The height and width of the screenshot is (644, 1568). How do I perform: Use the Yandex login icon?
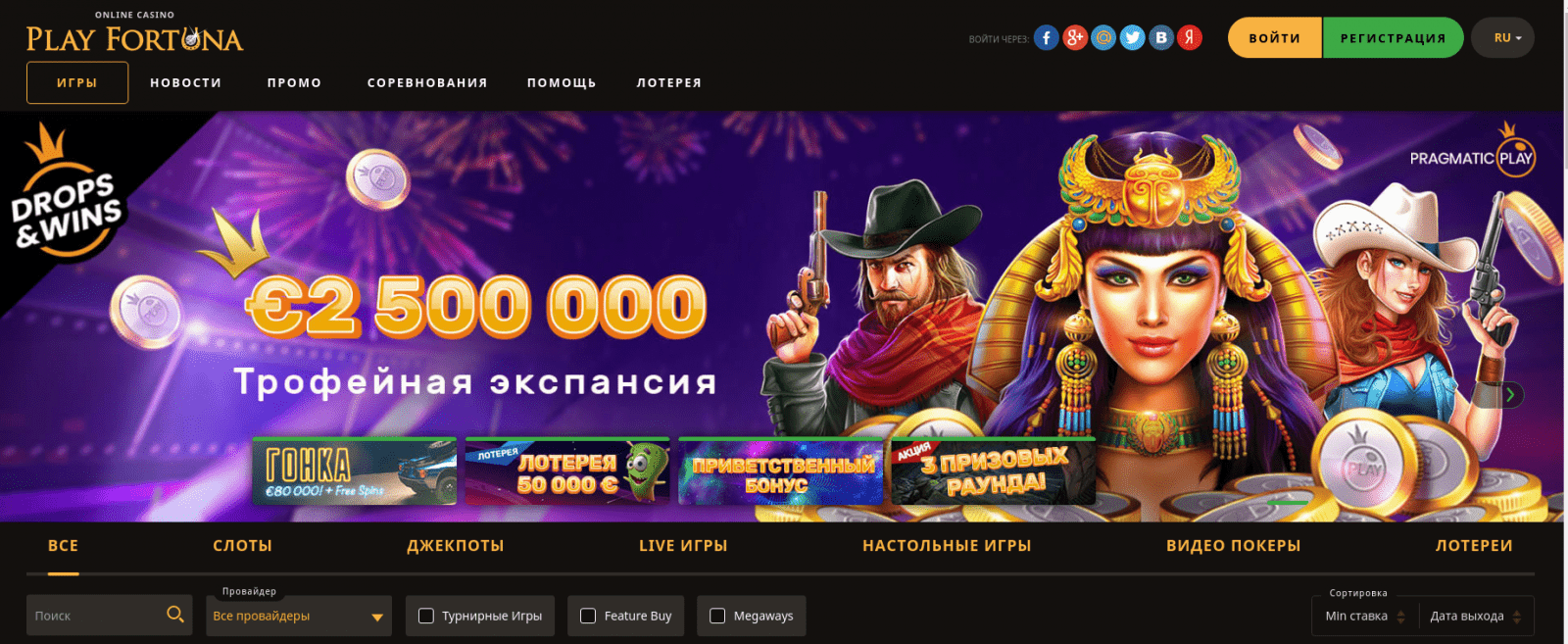(x=1190, y=38)
